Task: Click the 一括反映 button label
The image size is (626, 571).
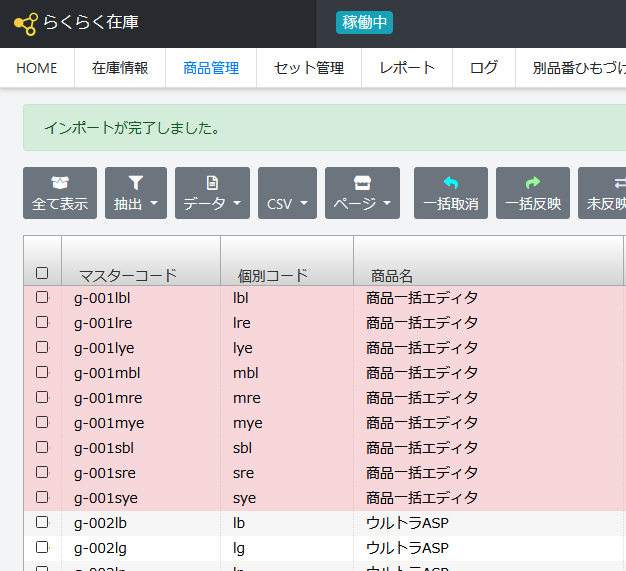Action: 533,204
